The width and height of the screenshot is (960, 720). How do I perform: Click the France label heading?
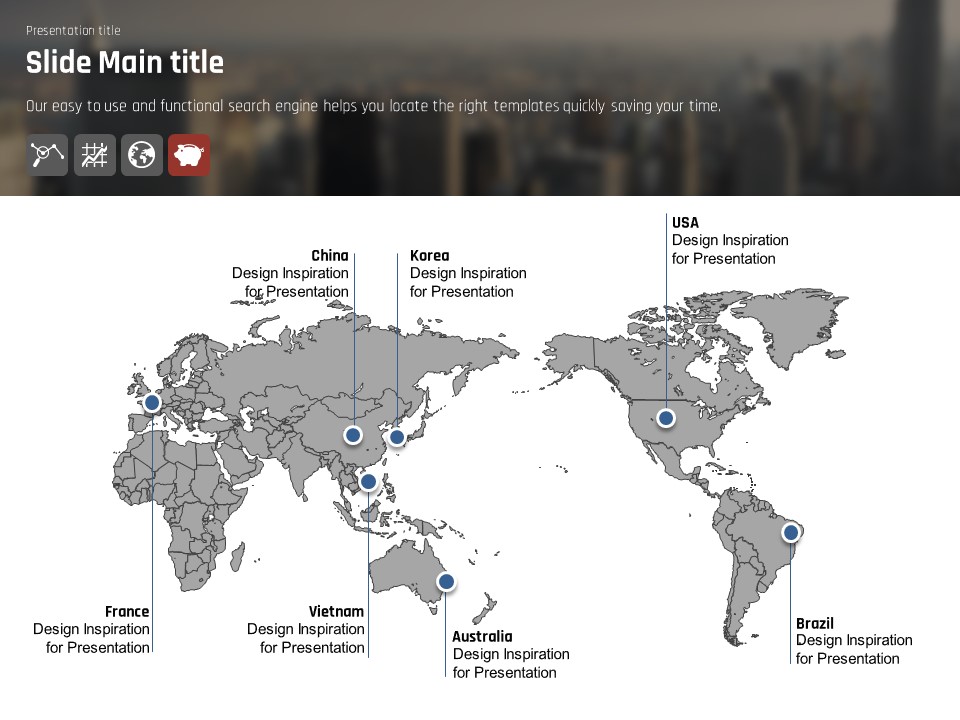click(x=127, y=611)
